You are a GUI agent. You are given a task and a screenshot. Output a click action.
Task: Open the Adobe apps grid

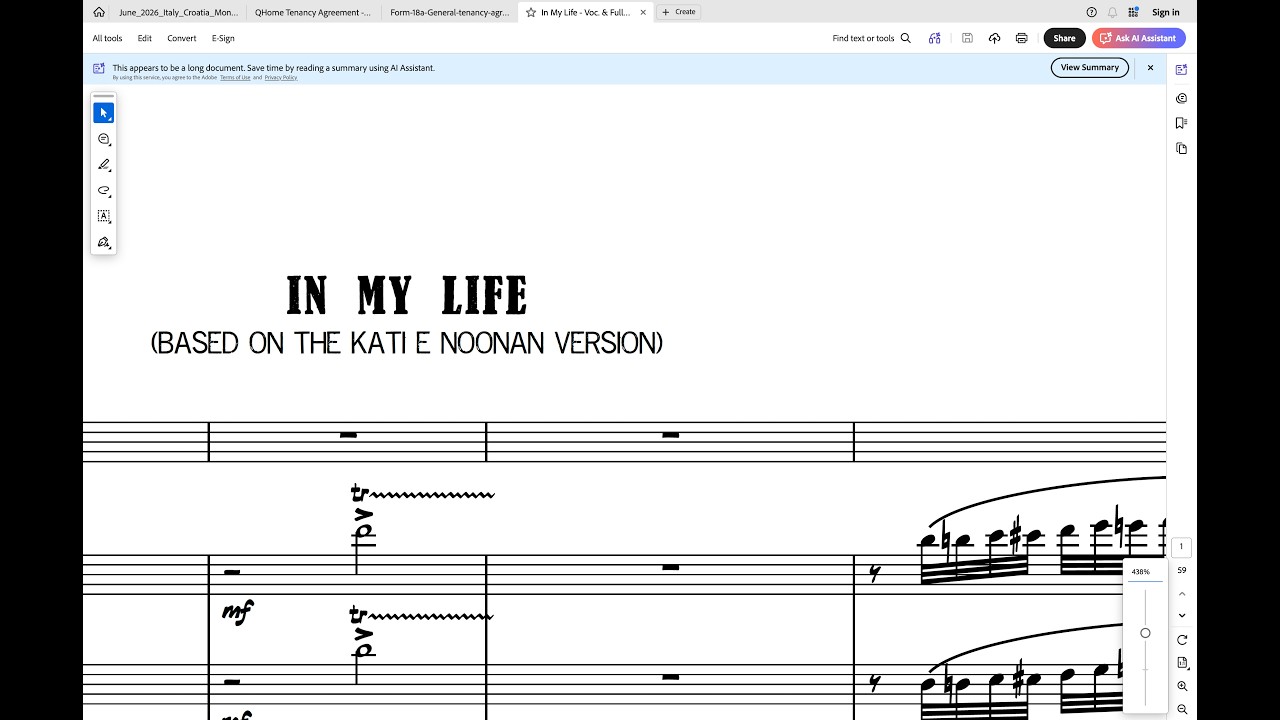(1133, 12)
